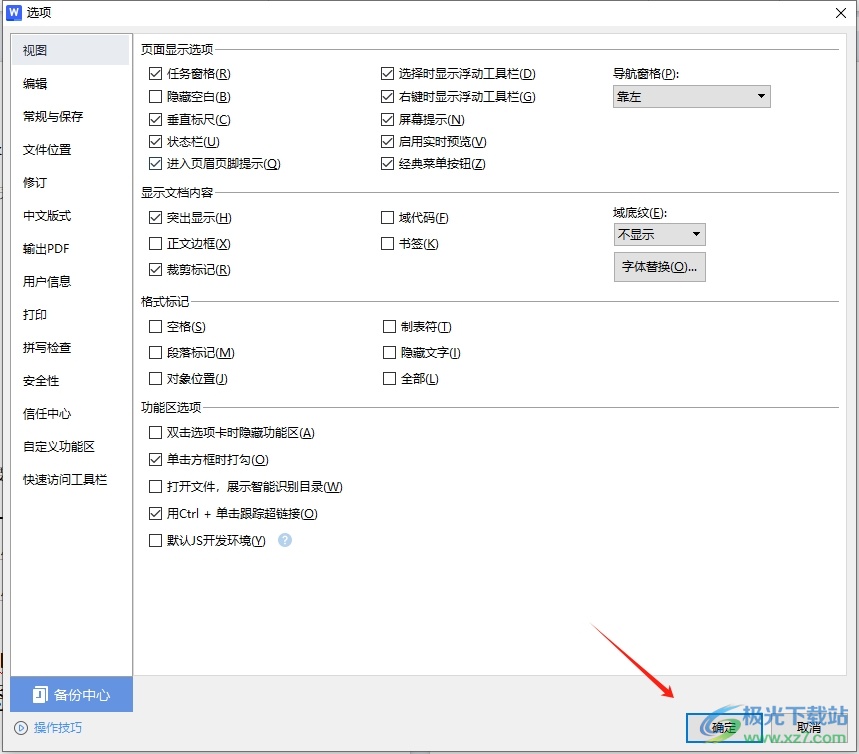Enable 双击选项卡时隐藏功能区(A)
Image resolution: width=859 pixels, height=754 pixels.
(156, 433)
